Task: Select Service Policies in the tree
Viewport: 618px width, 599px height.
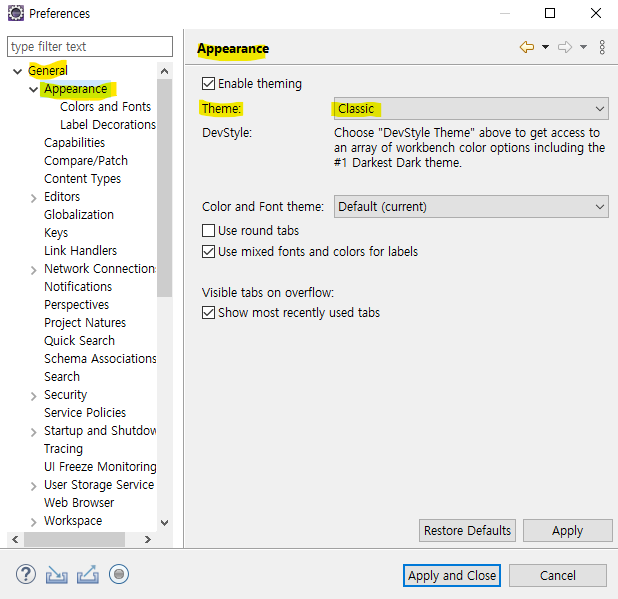Action: tap(85, 413)
